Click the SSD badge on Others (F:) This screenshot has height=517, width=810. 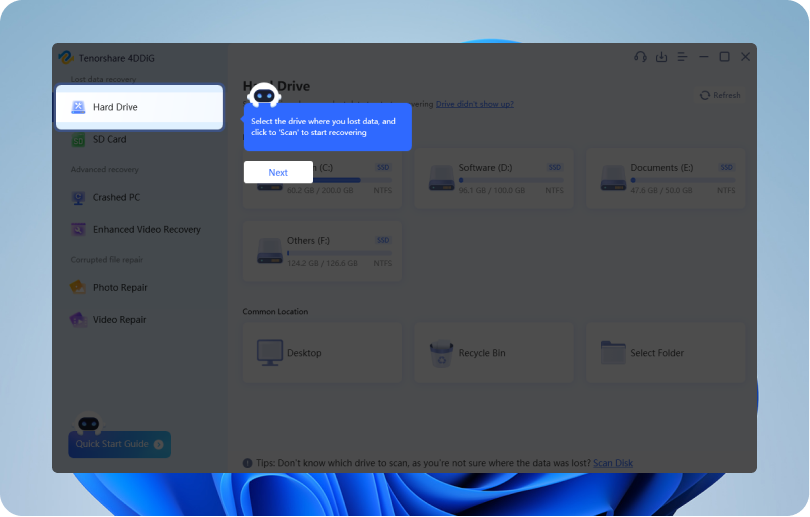pos(383,240)
